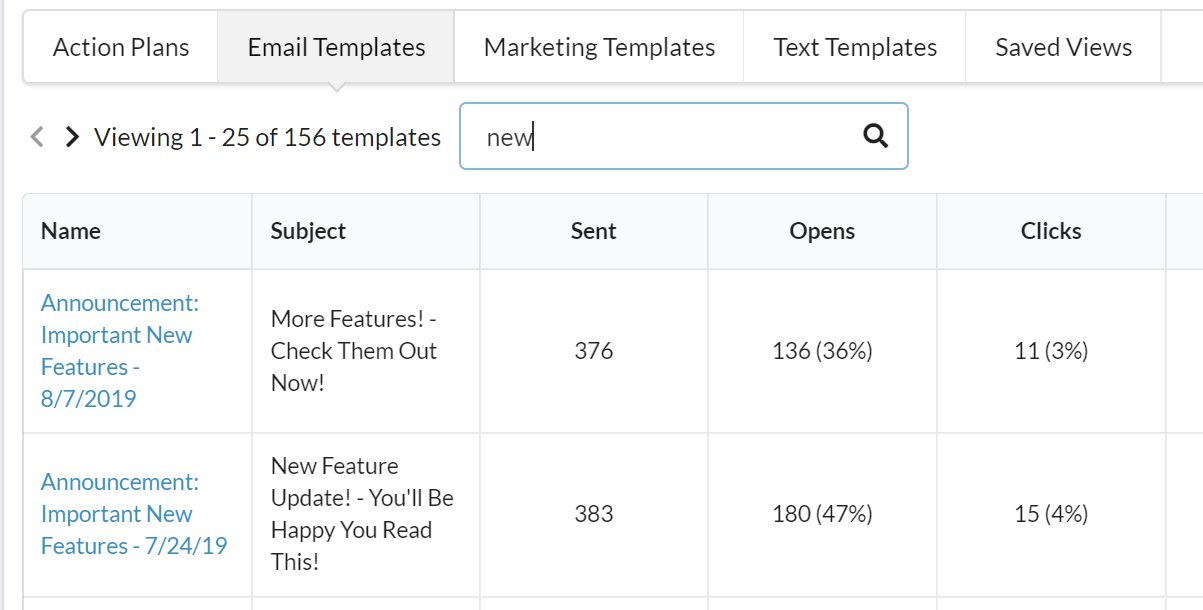Image resolution: width=1203 pixels, height=610 pixels.
Task: Sort by the Subject column header
Action: click(308, 231)
